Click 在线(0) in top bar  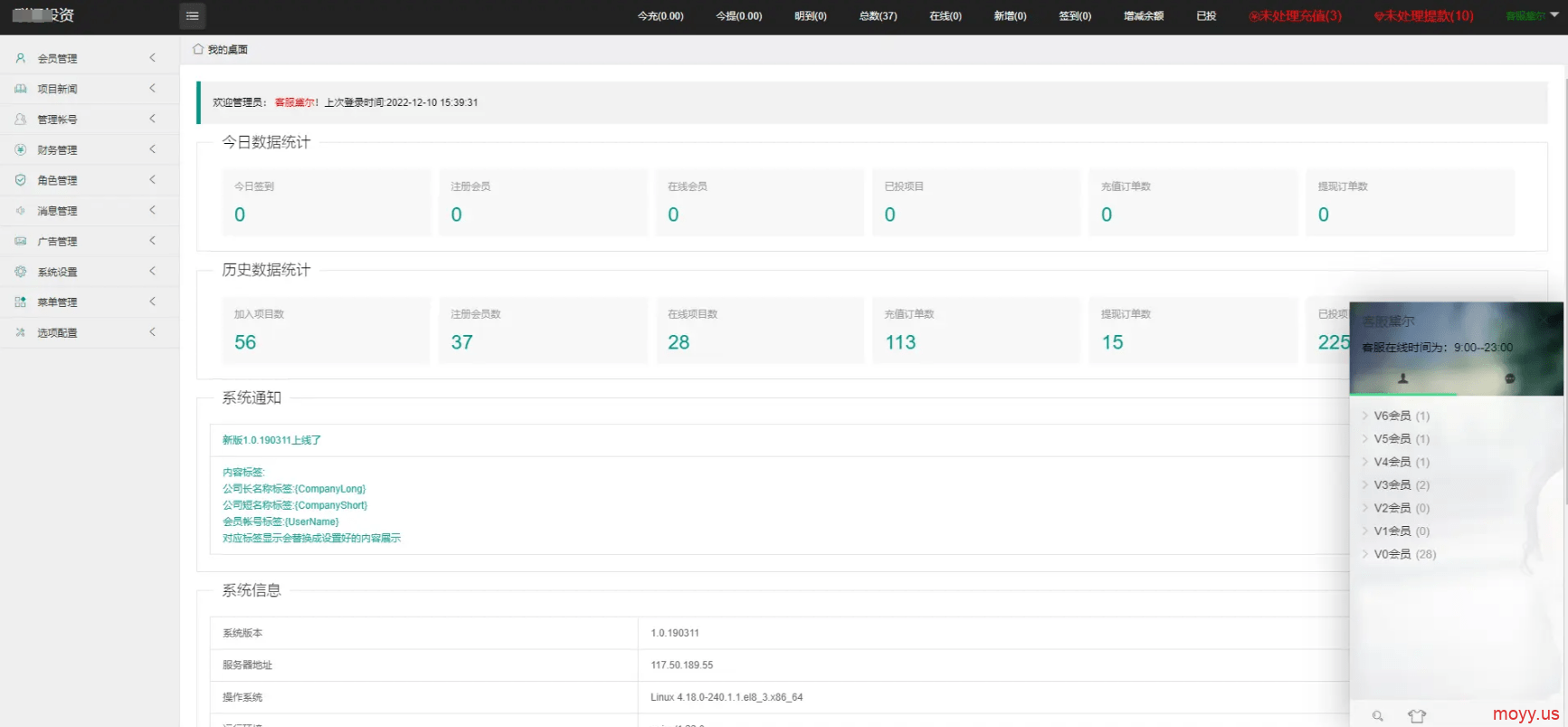pyautogui.click(x=946, y=16)
